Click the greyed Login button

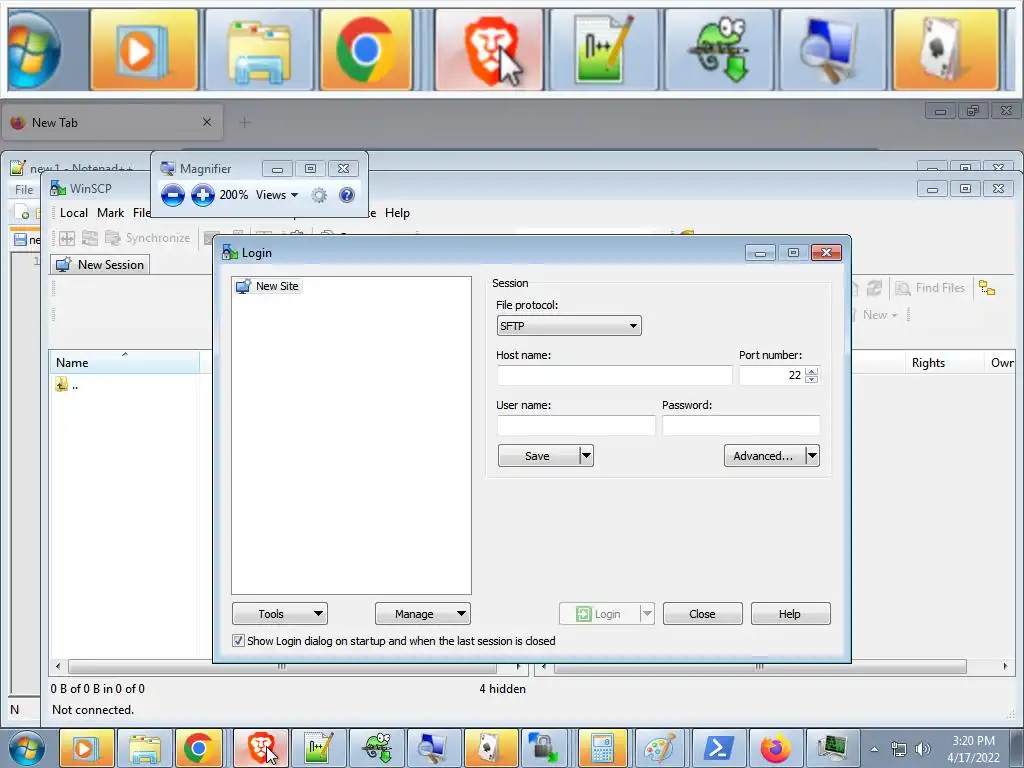[599, 614]
